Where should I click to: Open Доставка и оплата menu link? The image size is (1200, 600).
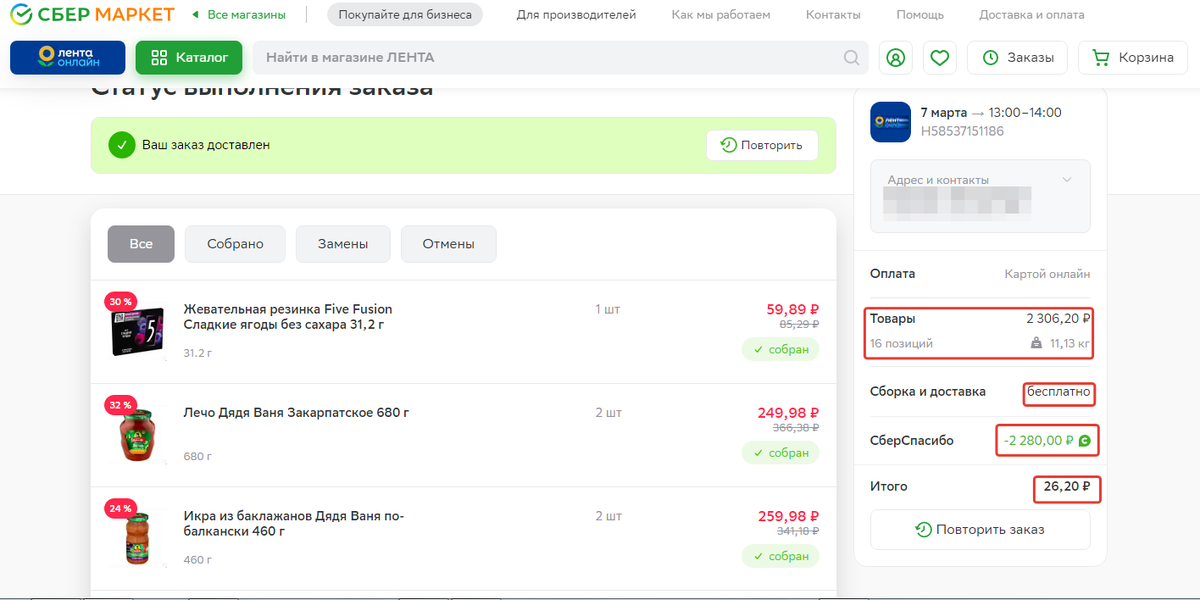coord(1031,15)
